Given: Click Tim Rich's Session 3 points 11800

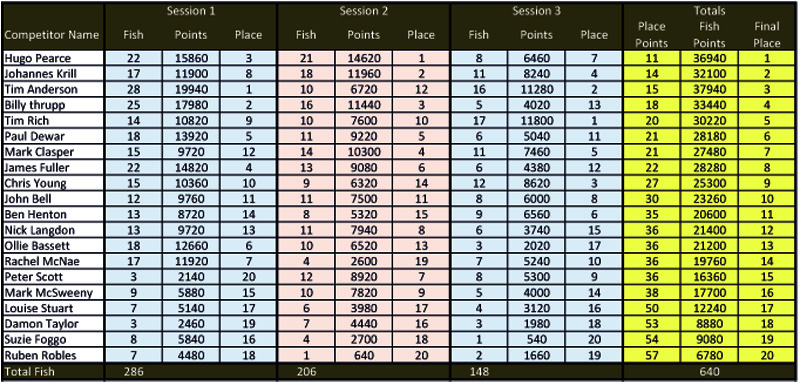Looking at the screenshot, I should pos(536,121).
